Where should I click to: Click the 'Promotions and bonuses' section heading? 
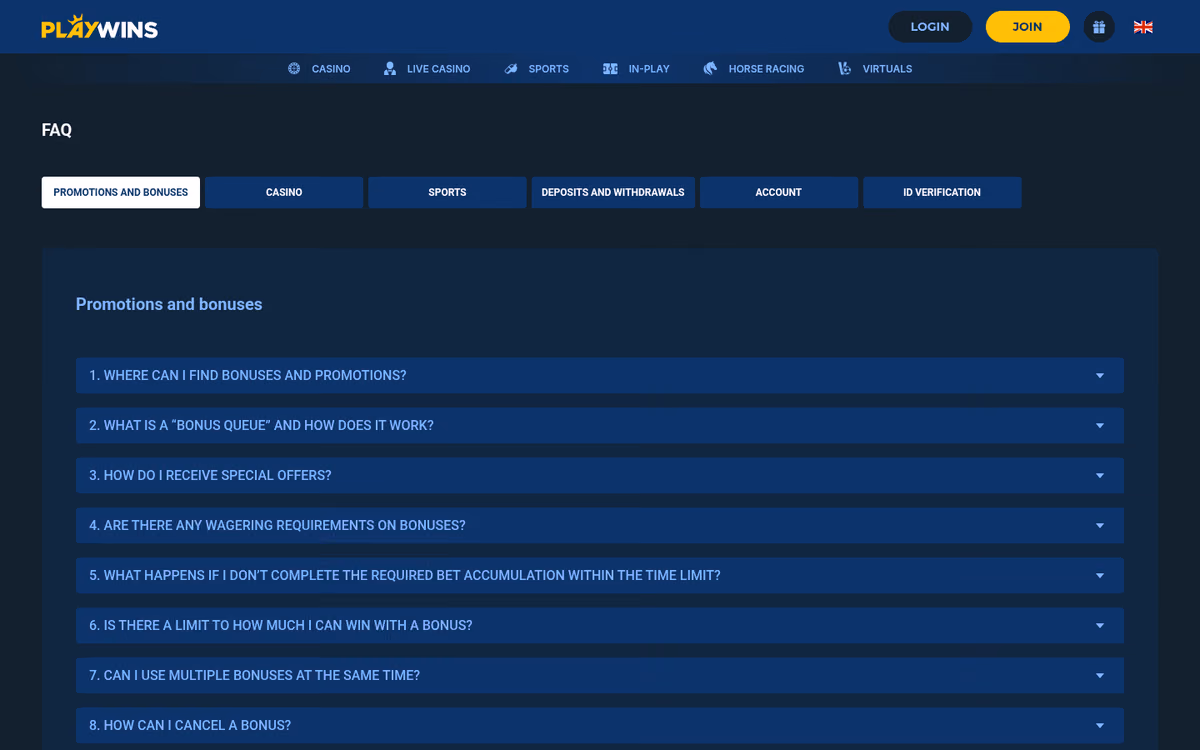click(169, 304)
